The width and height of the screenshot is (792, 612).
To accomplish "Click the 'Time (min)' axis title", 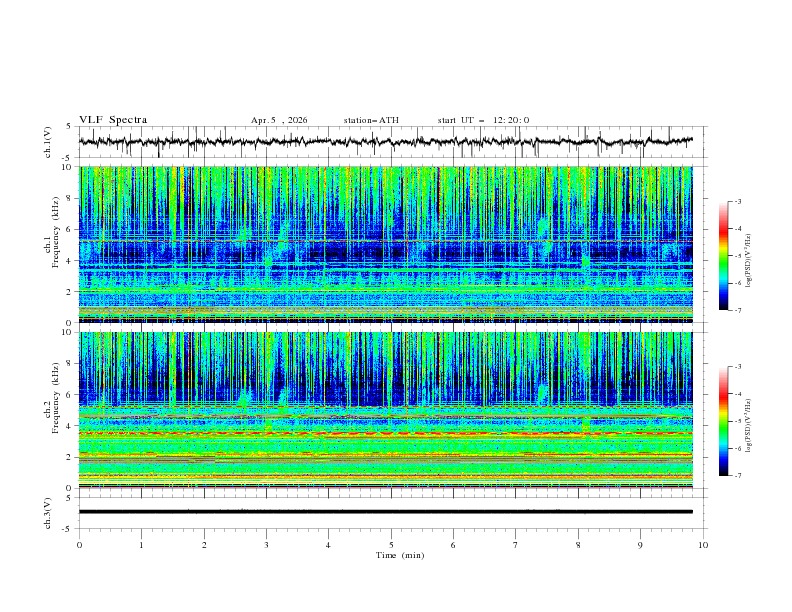I will click(400, 555).
